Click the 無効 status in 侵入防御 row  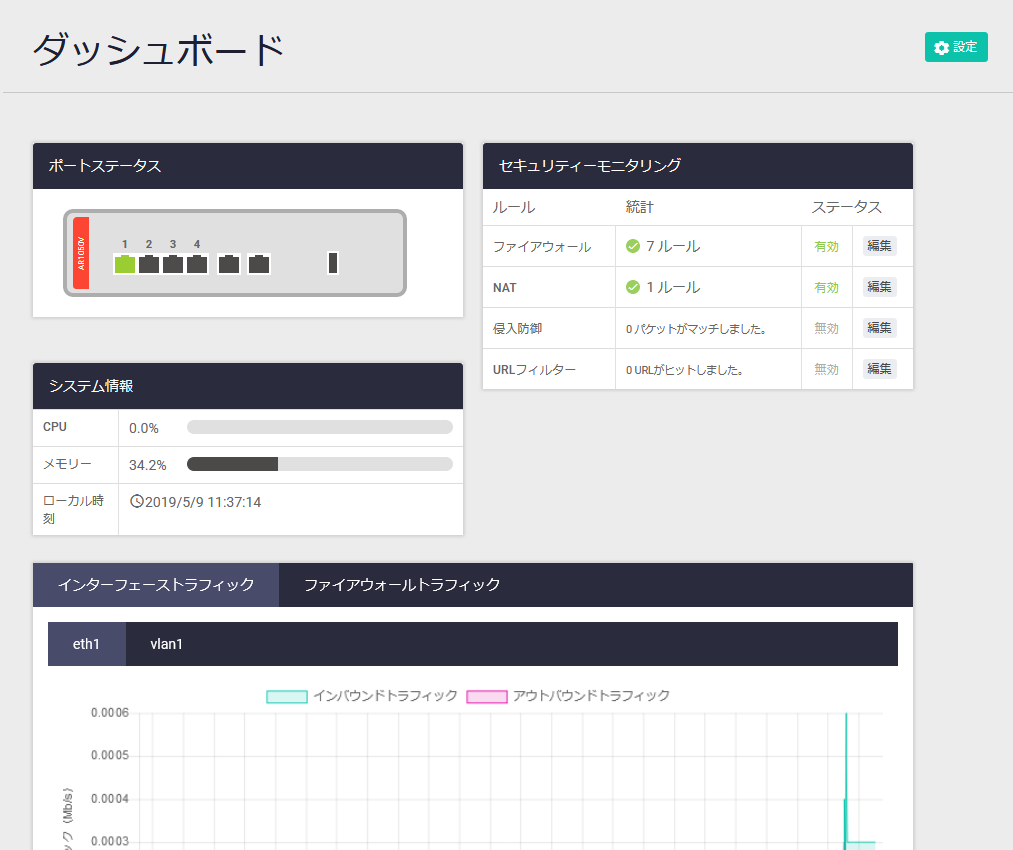pyautogui.click(x=826, y=329)
